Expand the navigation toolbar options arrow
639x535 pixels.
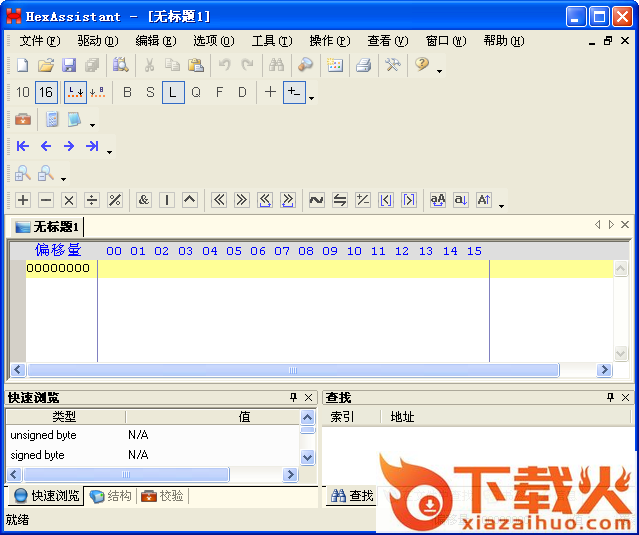coord(109,152)
